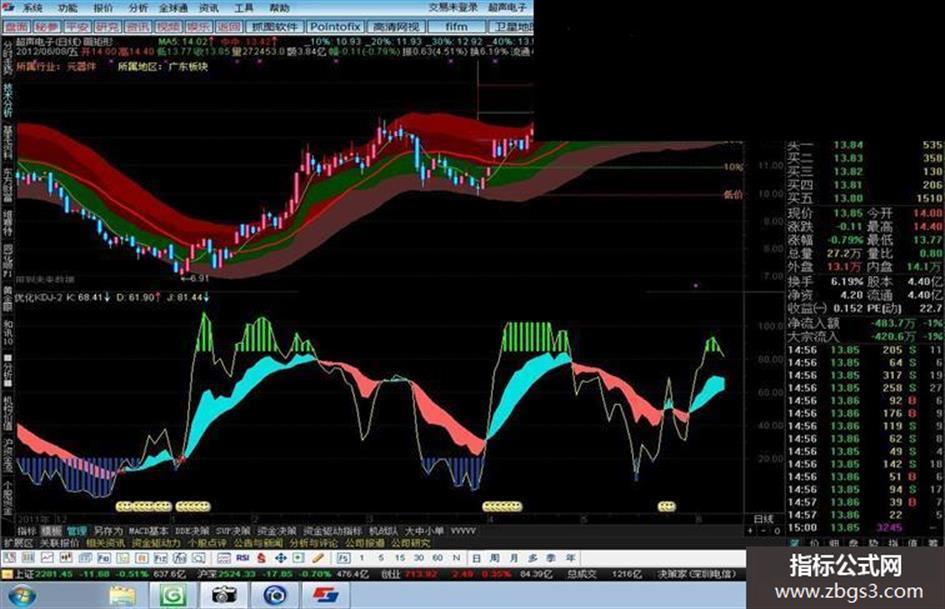This screenshot has height=609, width=945.
Task: Open the 高清网视 shortcut button
Action: click(x=396, y=27)
